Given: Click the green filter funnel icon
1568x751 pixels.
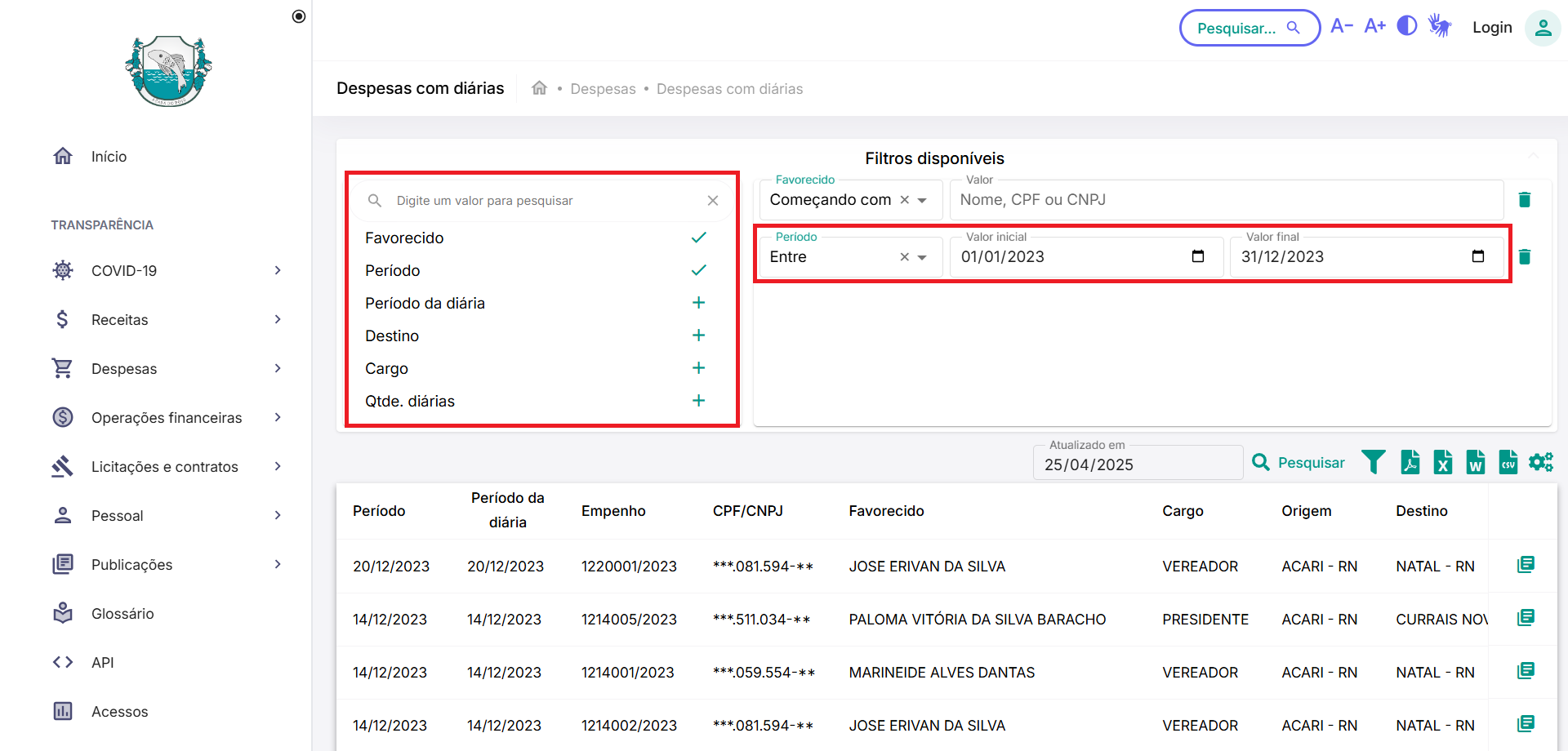Looking at the screenshot, I should coord(1374,462).
